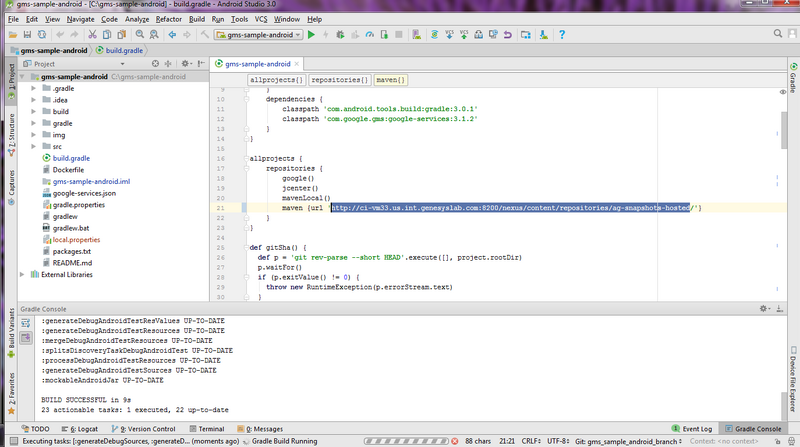
Task: Click the Open folder toolbar icon
Action: pyautogui.click(x=13, y=35)
